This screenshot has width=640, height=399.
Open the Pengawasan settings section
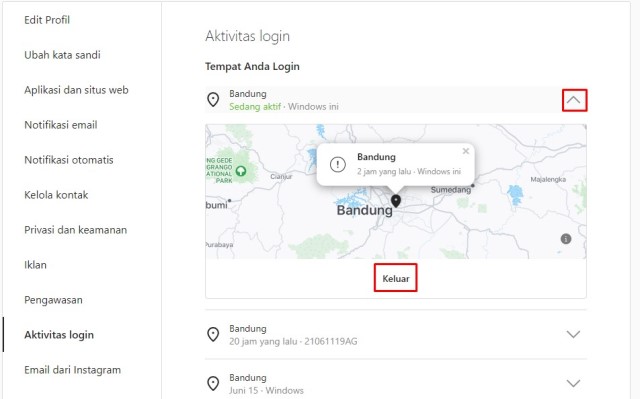[x=53, y=300]
